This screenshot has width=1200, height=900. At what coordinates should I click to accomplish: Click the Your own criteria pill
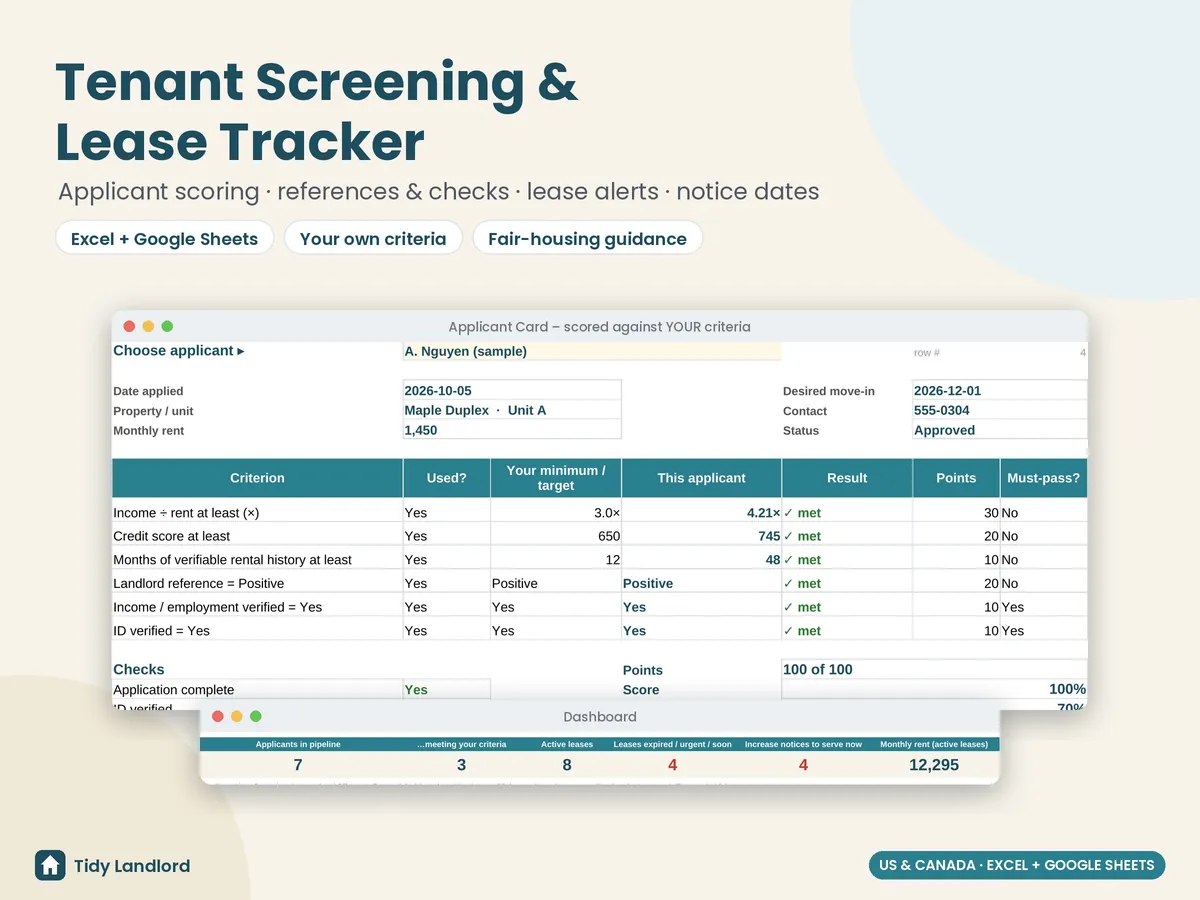click(x=373, y=239)
